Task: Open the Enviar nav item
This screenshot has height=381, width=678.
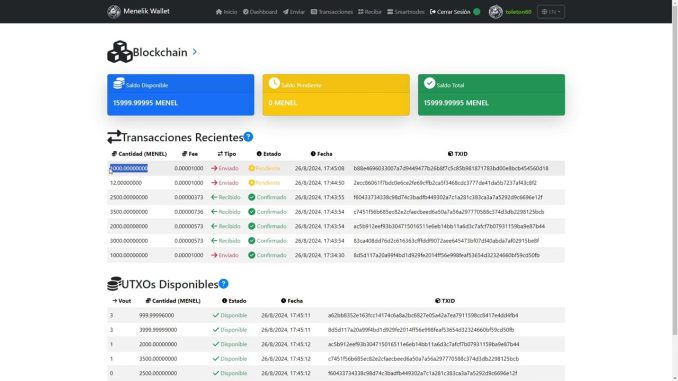Action: pos(294,12)
